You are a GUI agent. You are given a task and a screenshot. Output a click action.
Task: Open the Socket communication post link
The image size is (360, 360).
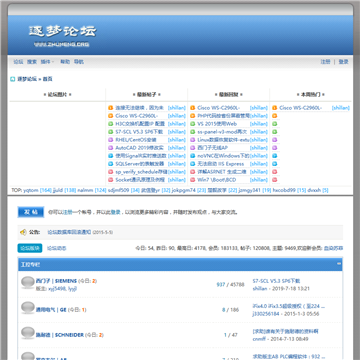point(140,180)
